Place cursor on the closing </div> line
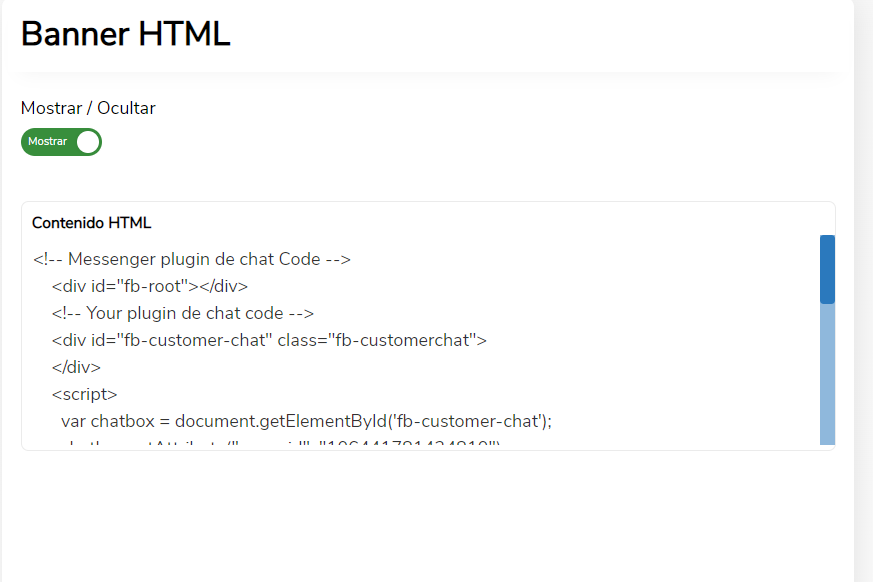 (76, 368)
